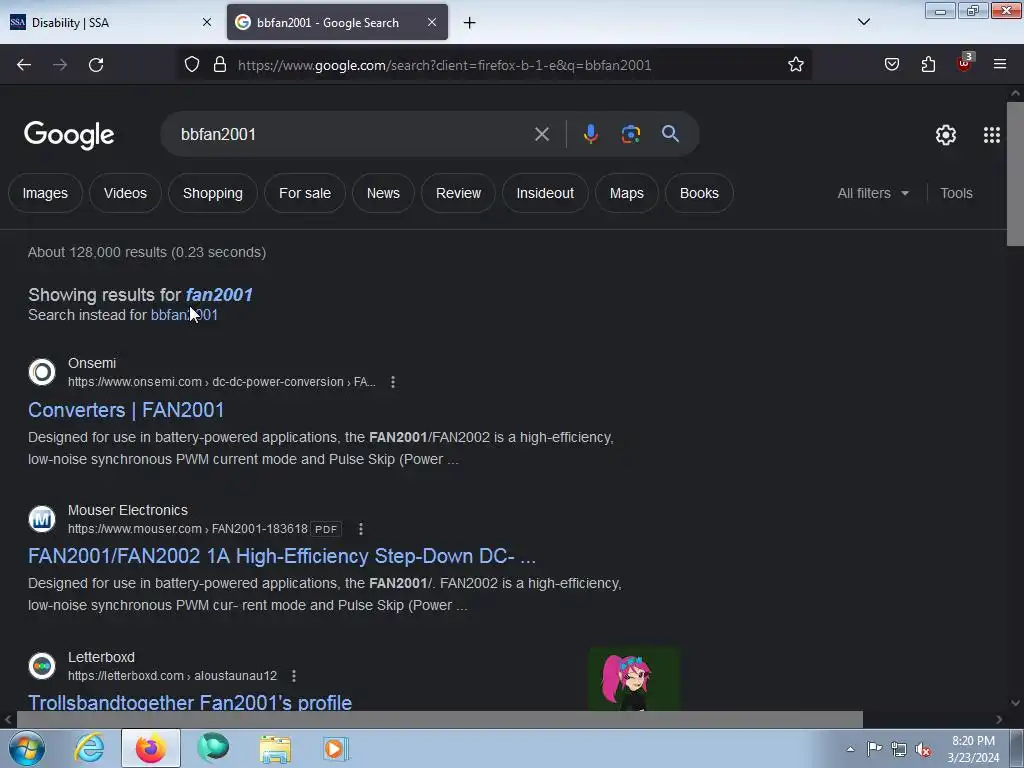Search by image with Google Lens icon
The height and width of the screenshot is (768, 1024).
(630, 135)
